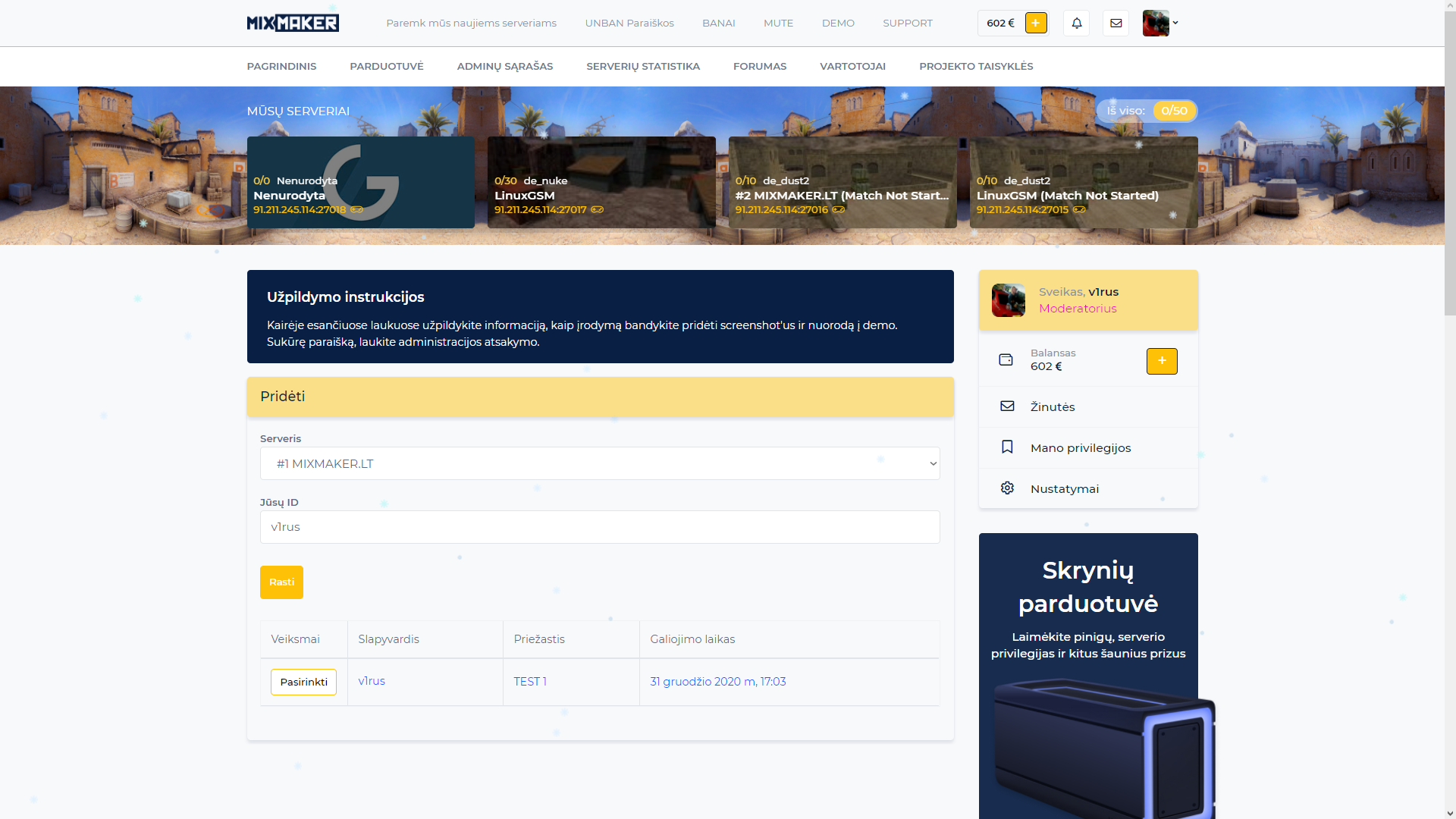The image size is (1456, 819).
Task: Open ADMINŲ SĄRAŠAS menu item
Action: pos(505,66)
